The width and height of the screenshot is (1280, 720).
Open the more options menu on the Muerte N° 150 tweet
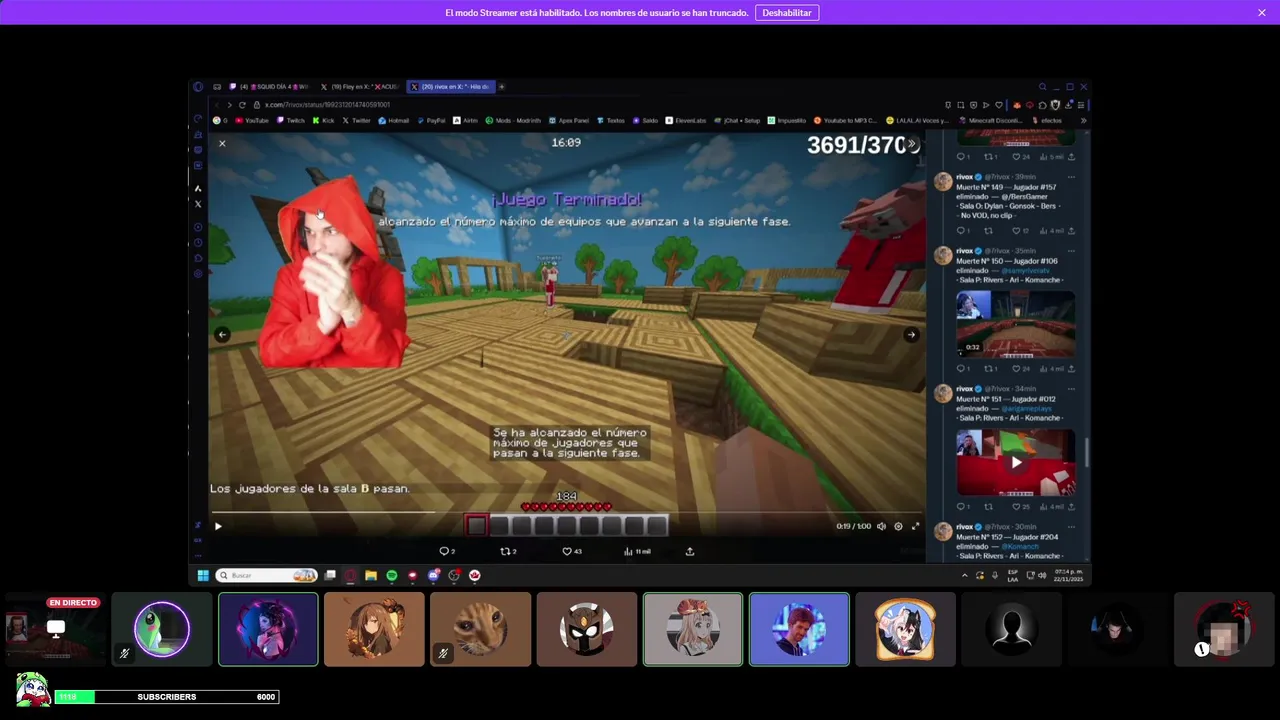point(1071,251)
